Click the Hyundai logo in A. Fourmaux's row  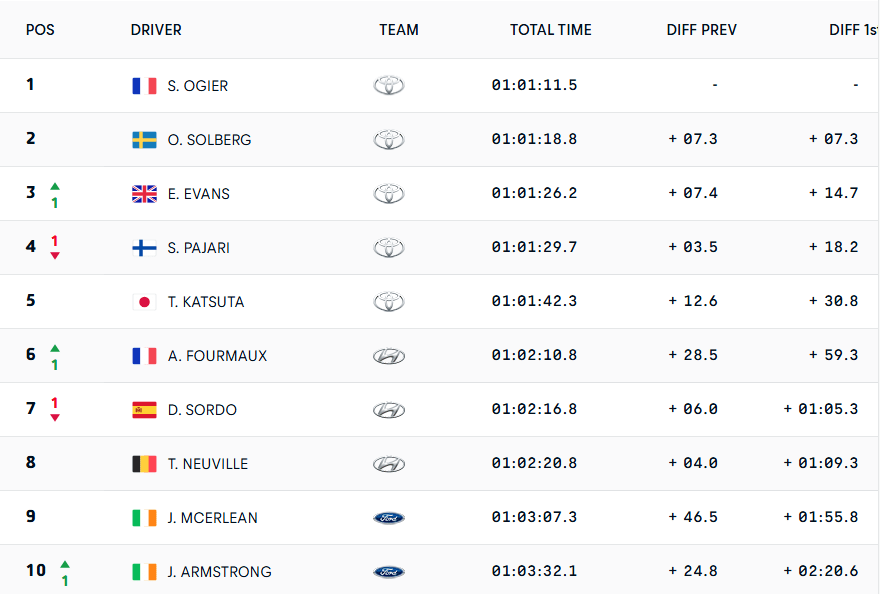pyautogui.click(x=389, y=356)
